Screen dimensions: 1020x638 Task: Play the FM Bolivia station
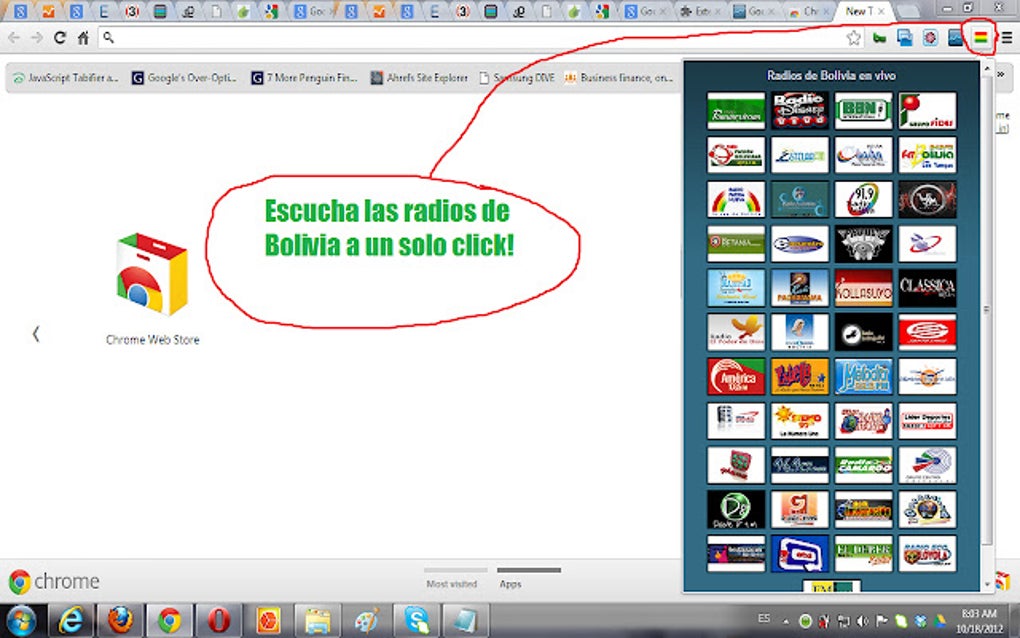[927, 155]
